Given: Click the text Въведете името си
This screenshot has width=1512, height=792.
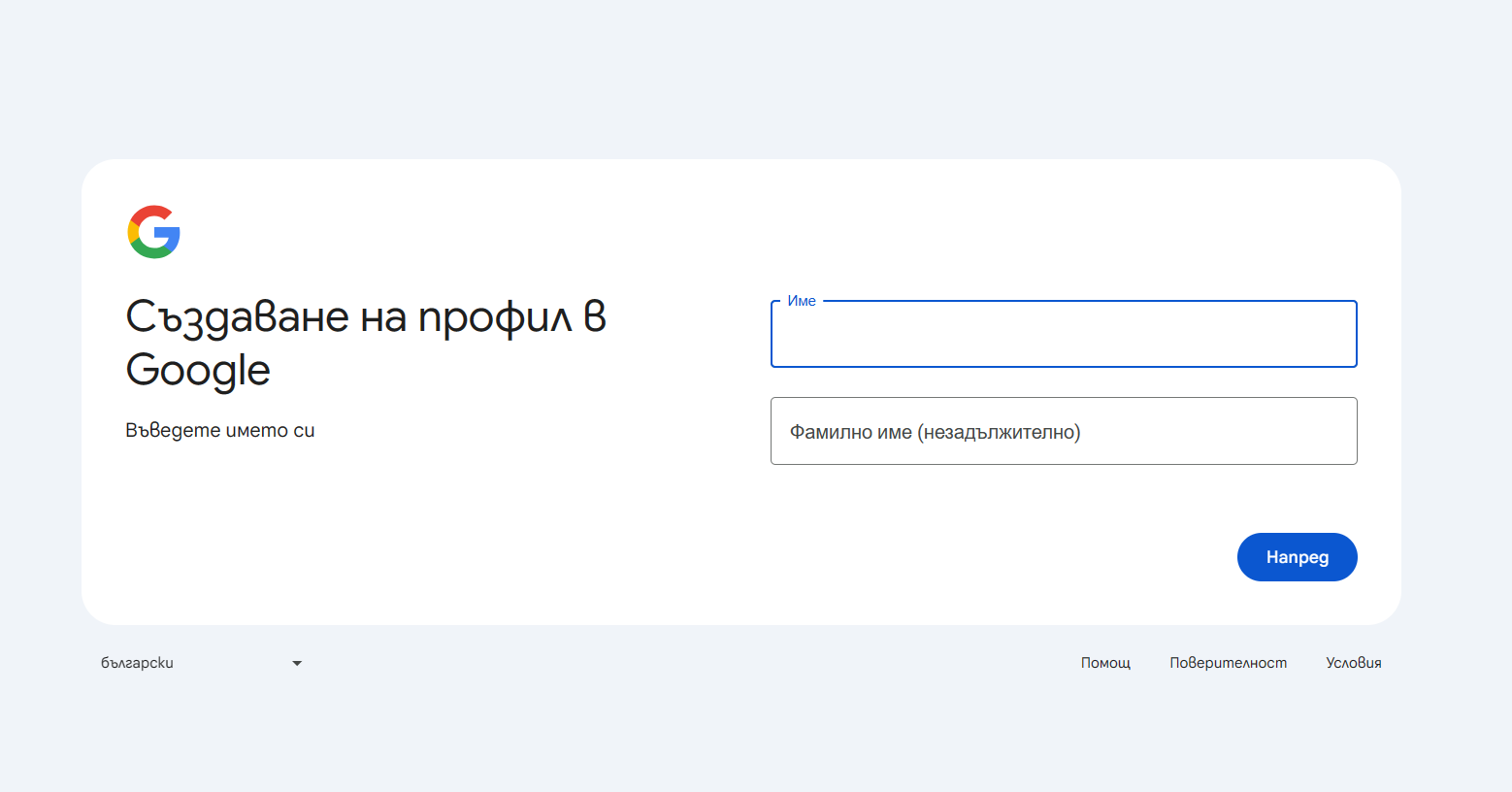Looking at the screenshot, I should (x=220, y=430).
